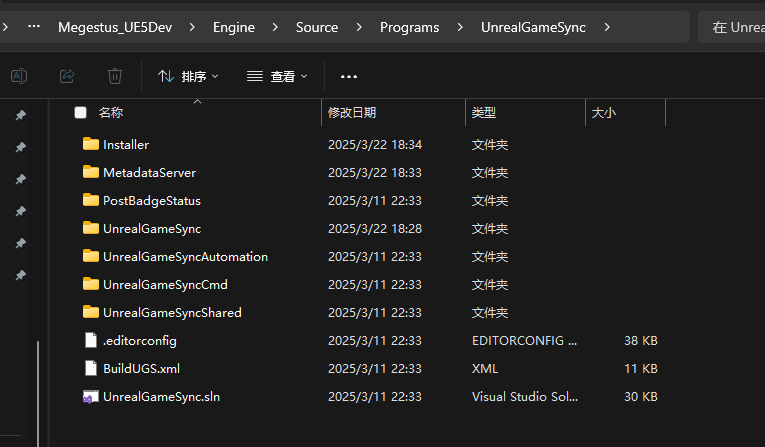Click the 38 KB size value
The width and height of the screenshot is (765, 447).
pyautogui.click(x=641, y=341)
